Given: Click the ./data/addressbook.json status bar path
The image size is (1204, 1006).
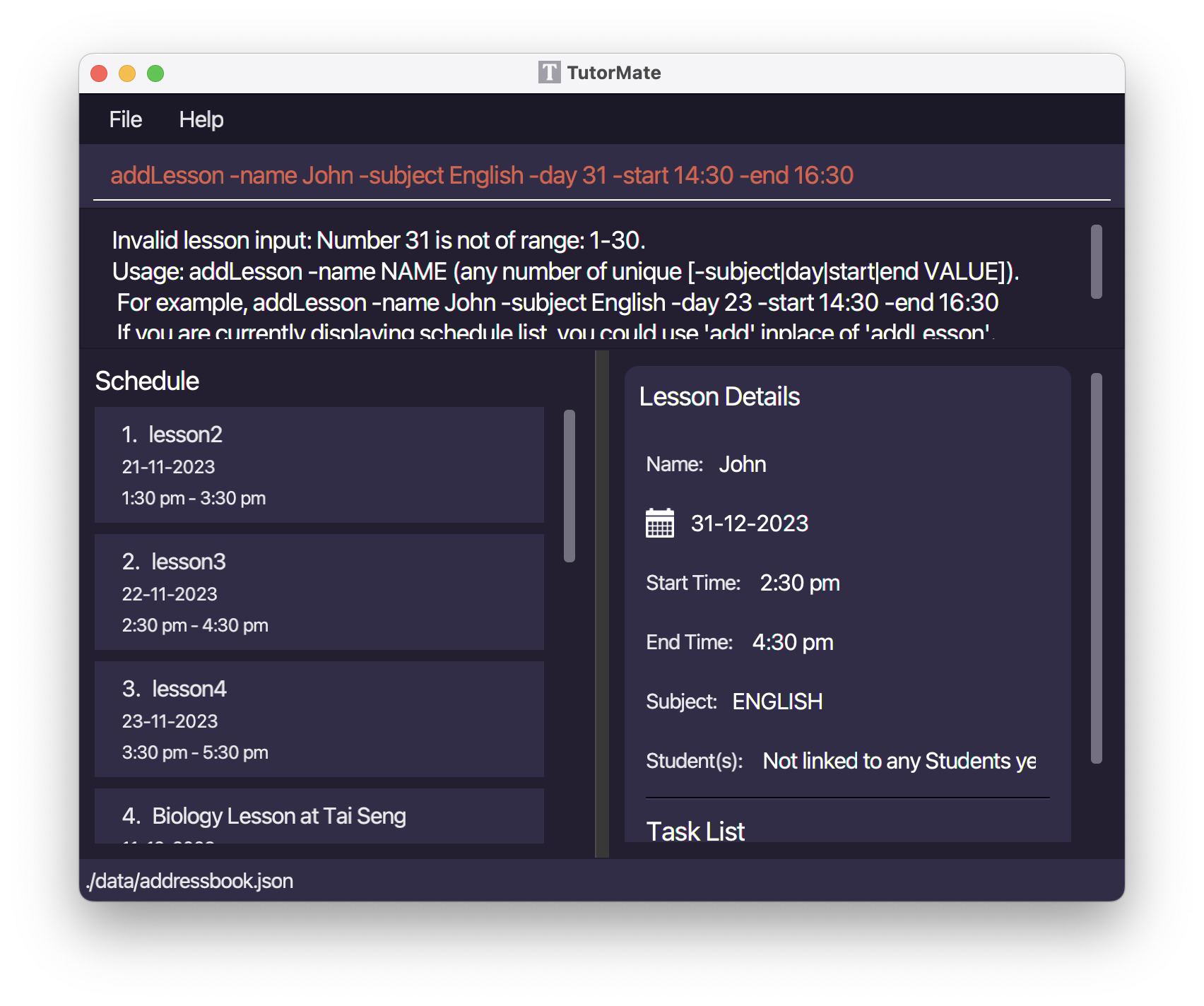Looking at the screenshot, I should (190, 881).
